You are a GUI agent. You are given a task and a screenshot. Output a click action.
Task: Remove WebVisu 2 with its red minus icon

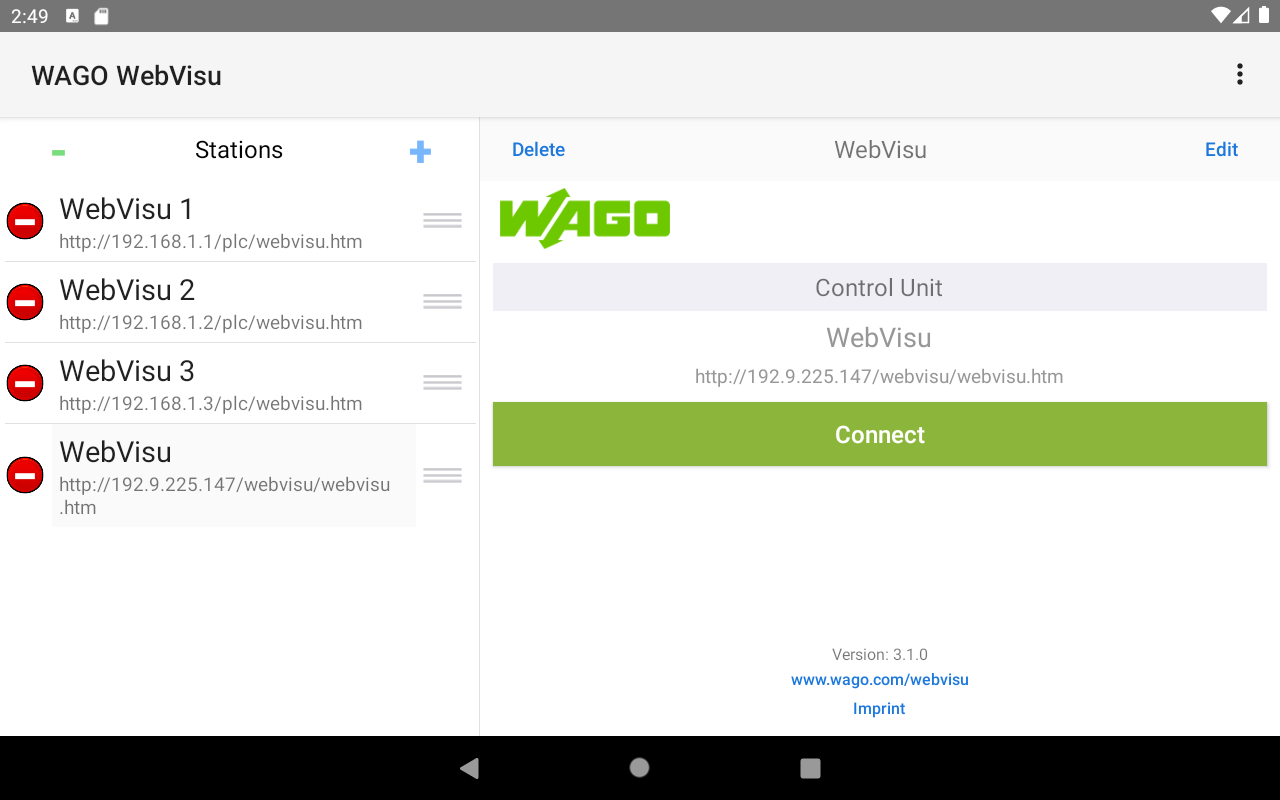(25, 302)
